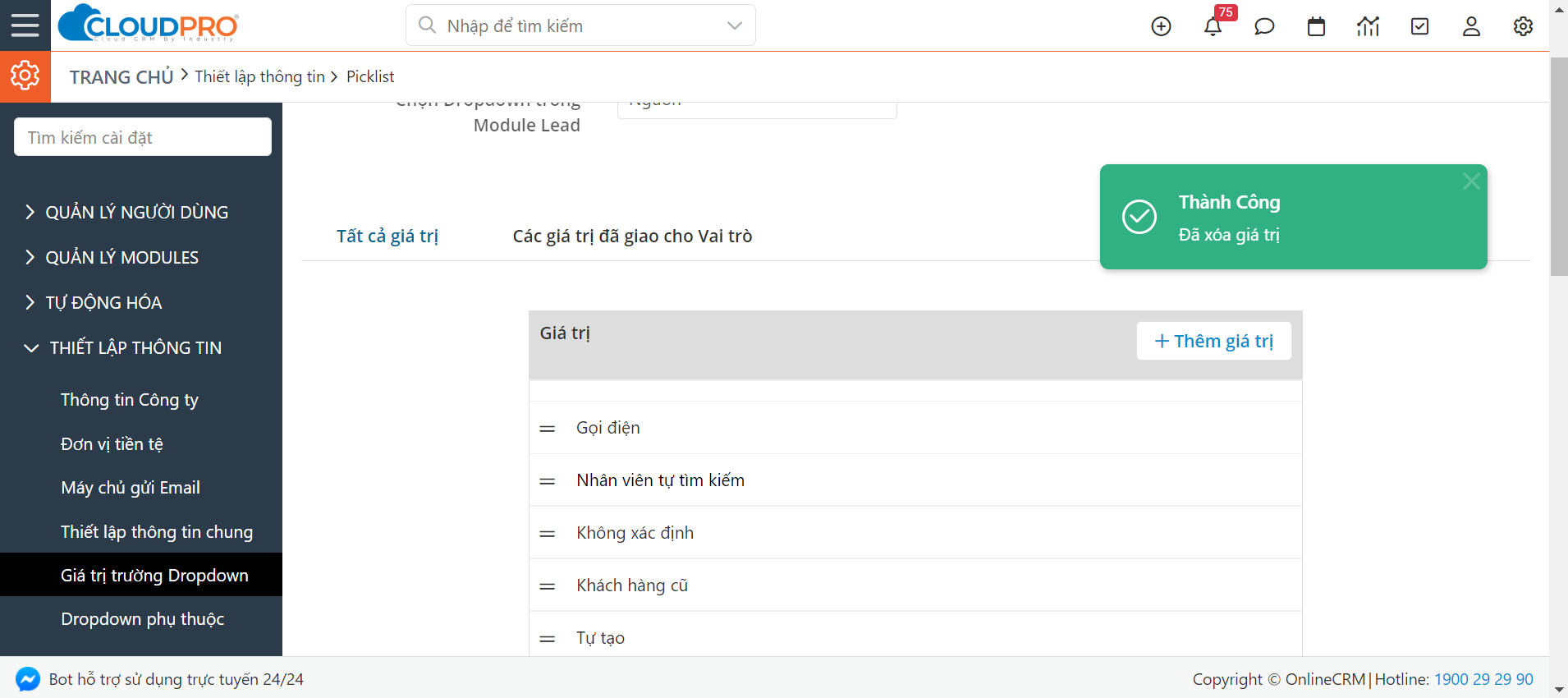Click Thêm giá trị button
Viewport: 1568px width, 698px height.
(1213, 341)
